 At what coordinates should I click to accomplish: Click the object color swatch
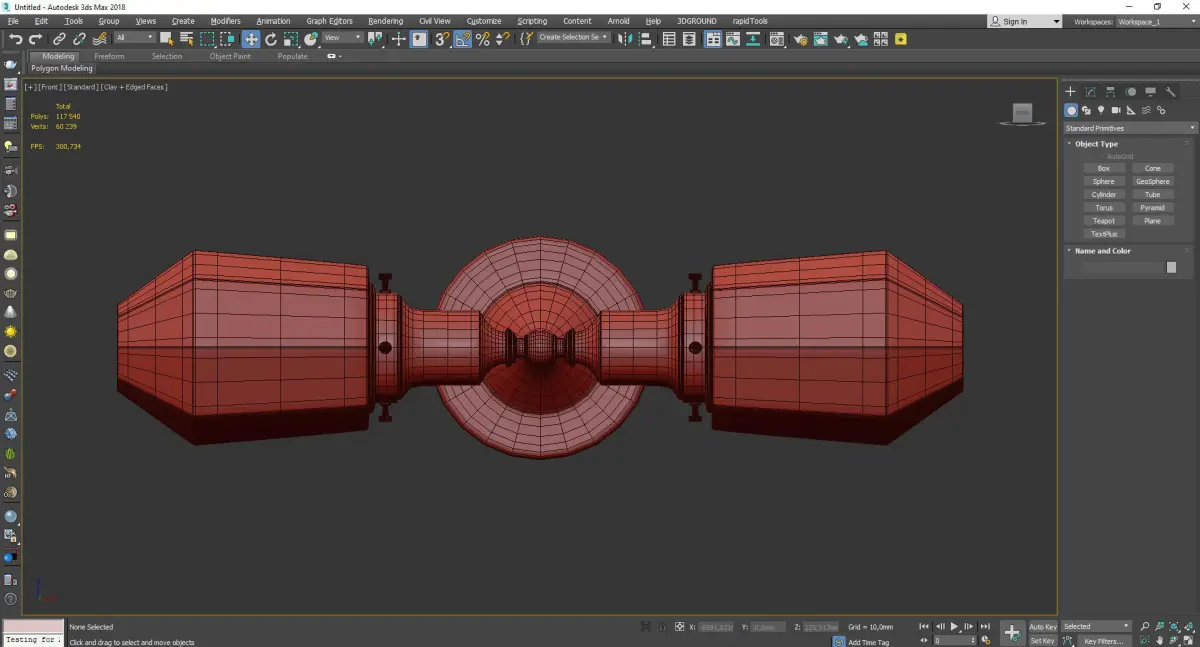pos(1171,267)
